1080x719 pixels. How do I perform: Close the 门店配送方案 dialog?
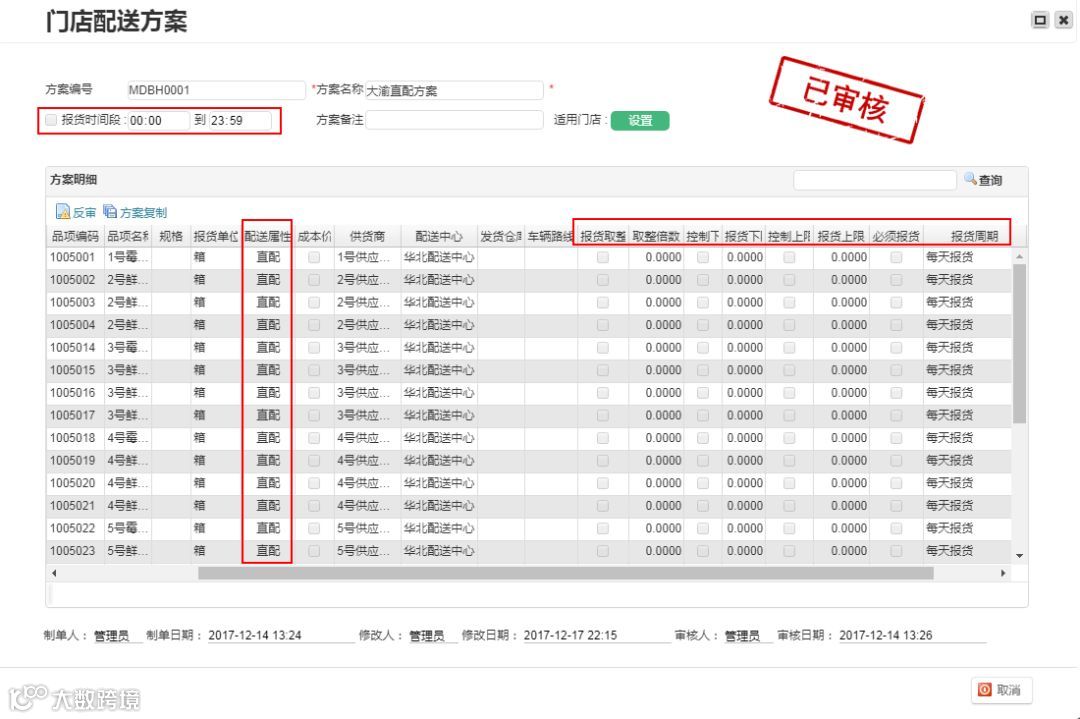point(1063,20)
